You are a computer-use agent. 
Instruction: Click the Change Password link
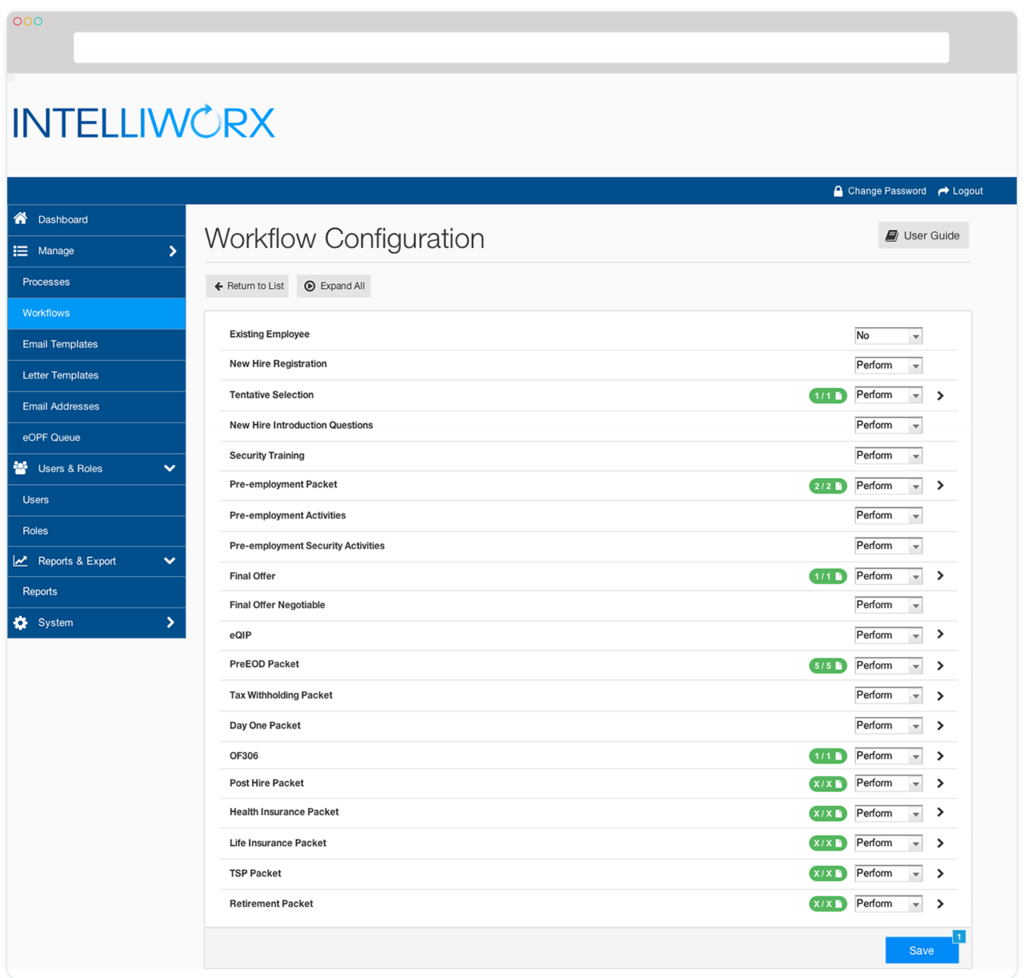click(x=880, y=191)
